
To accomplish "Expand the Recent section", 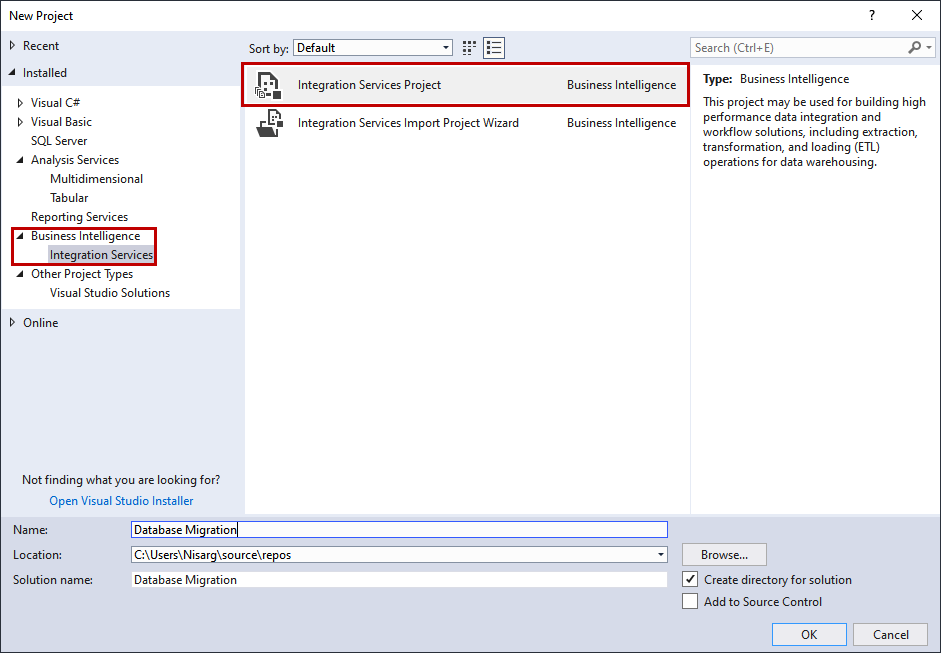I will [x=12, y=46].
